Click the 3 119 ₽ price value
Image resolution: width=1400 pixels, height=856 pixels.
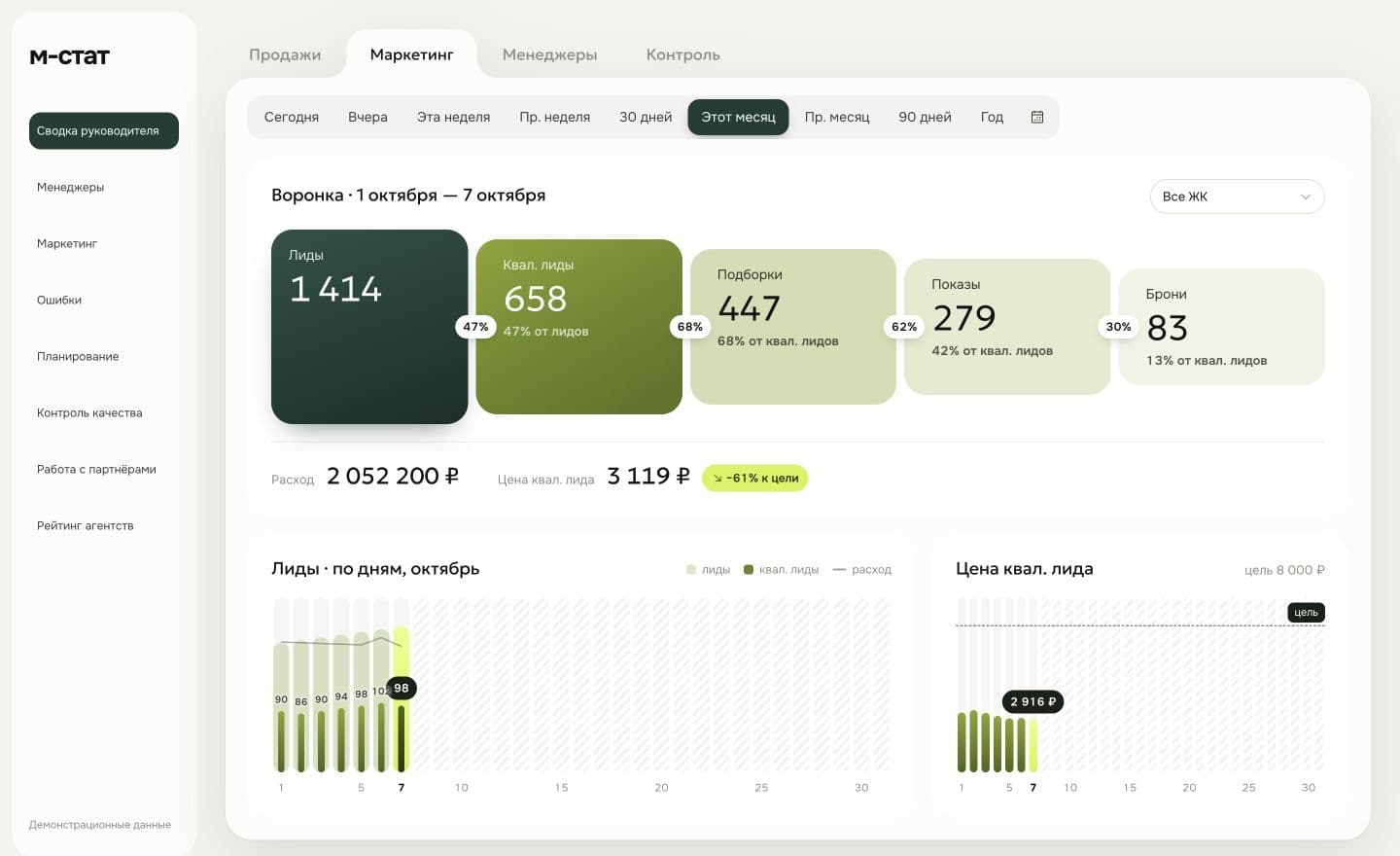(x=648, y=476)
